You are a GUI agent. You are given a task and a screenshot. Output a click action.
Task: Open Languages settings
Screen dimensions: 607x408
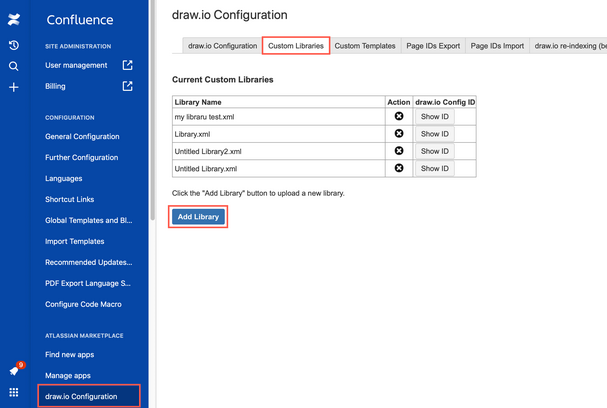[63, 178]
